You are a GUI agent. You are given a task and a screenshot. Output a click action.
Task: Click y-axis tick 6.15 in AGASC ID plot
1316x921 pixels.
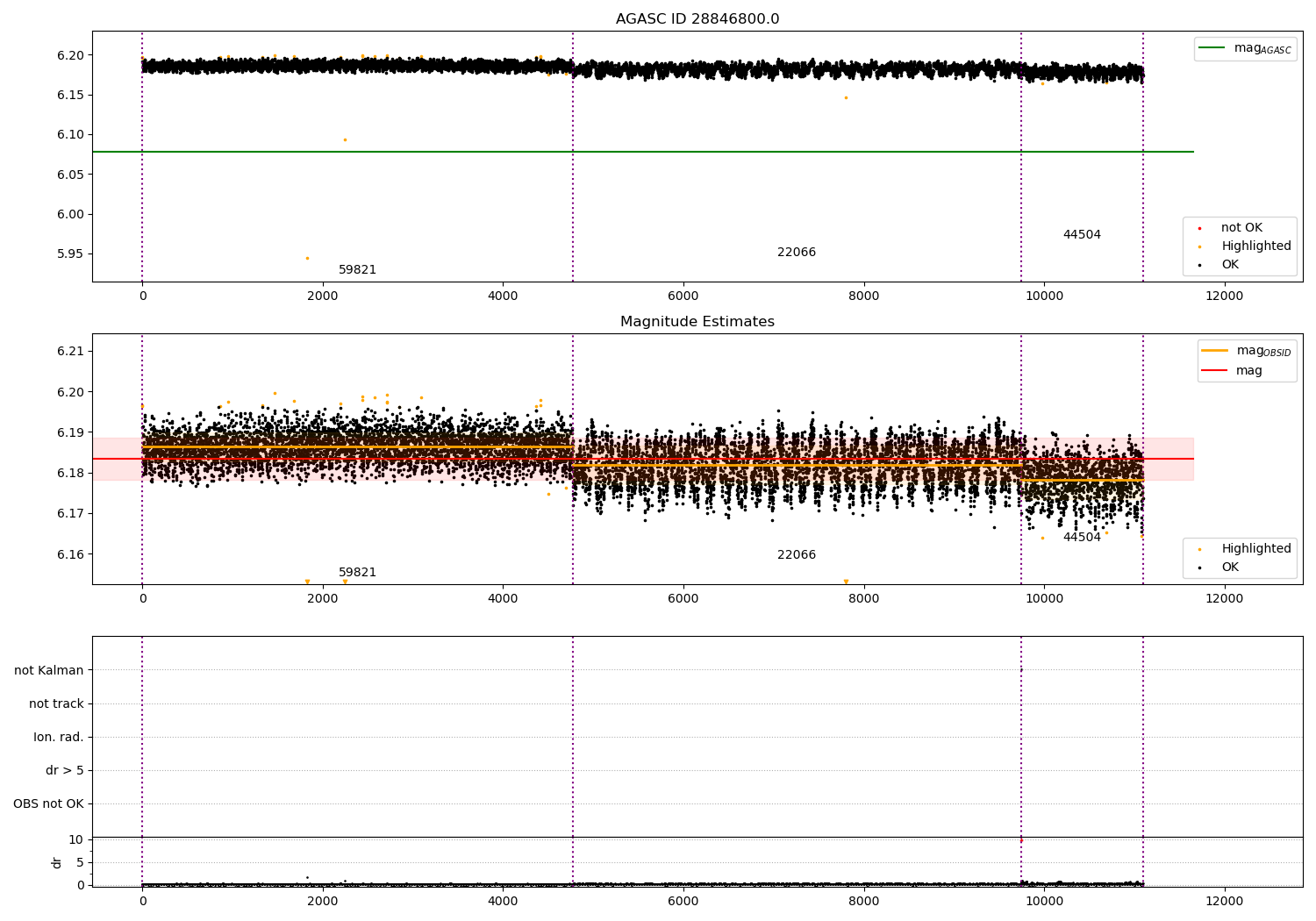click(x=69, y=96)
